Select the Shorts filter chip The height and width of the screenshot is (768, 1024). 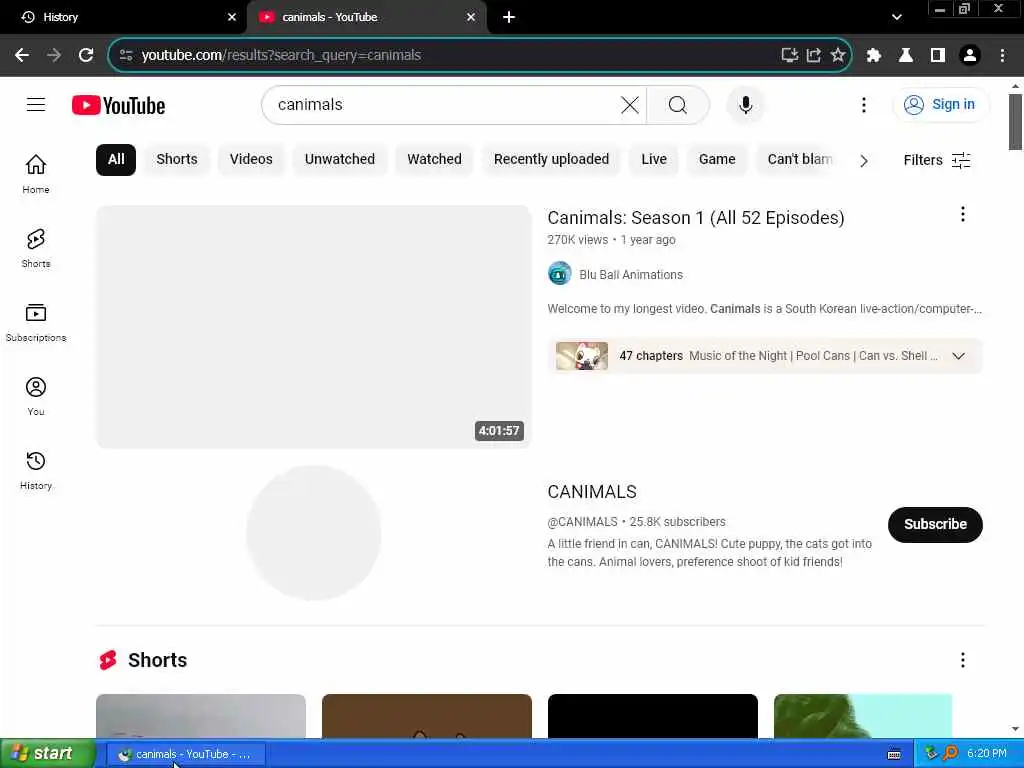click(x=177, y=159)
